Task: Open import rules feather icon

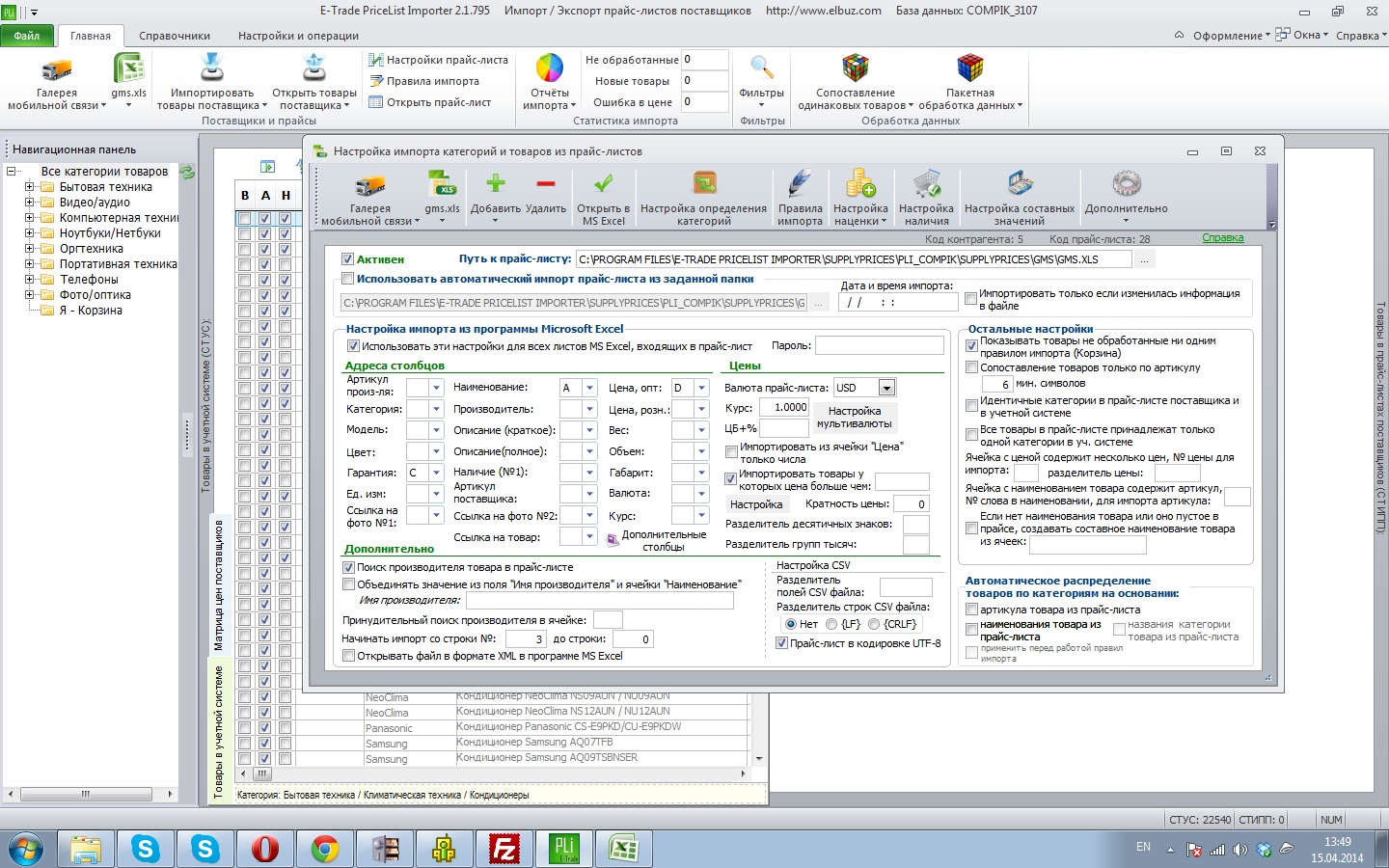Action: click(800, 183)
